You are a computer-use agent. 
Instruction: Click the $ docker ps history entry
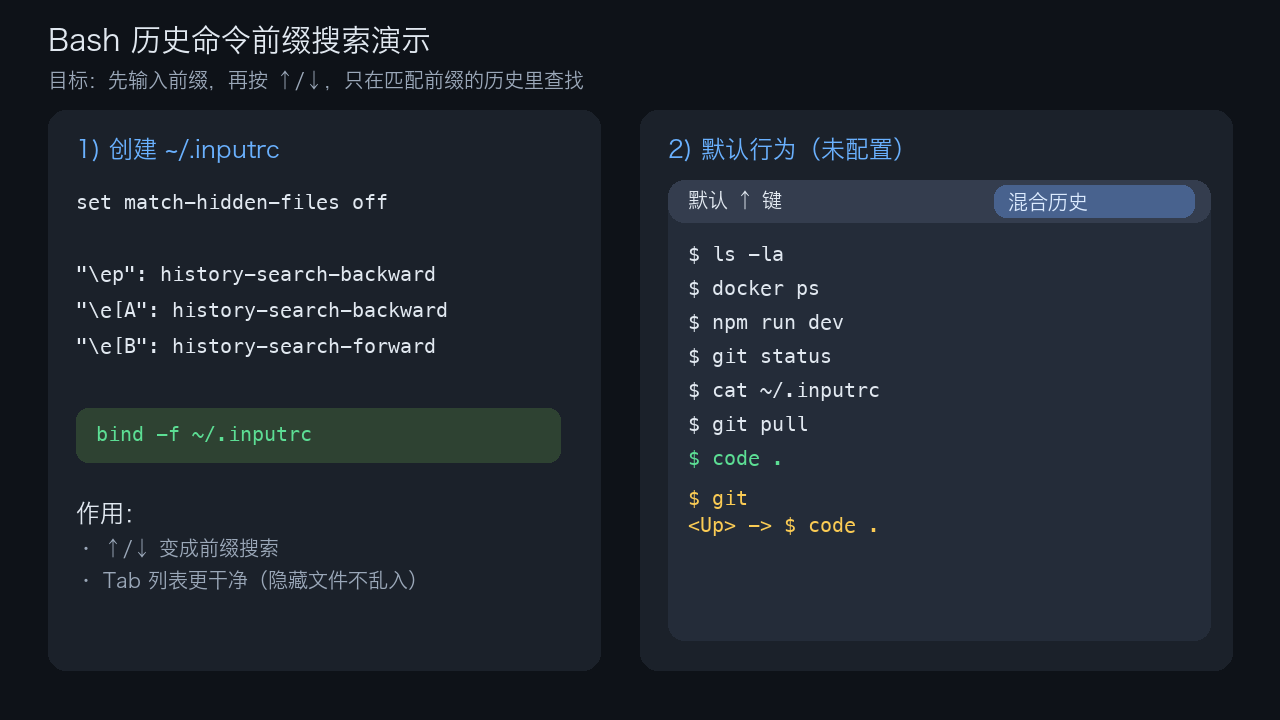pyautogui.click(x=754, y=288)
